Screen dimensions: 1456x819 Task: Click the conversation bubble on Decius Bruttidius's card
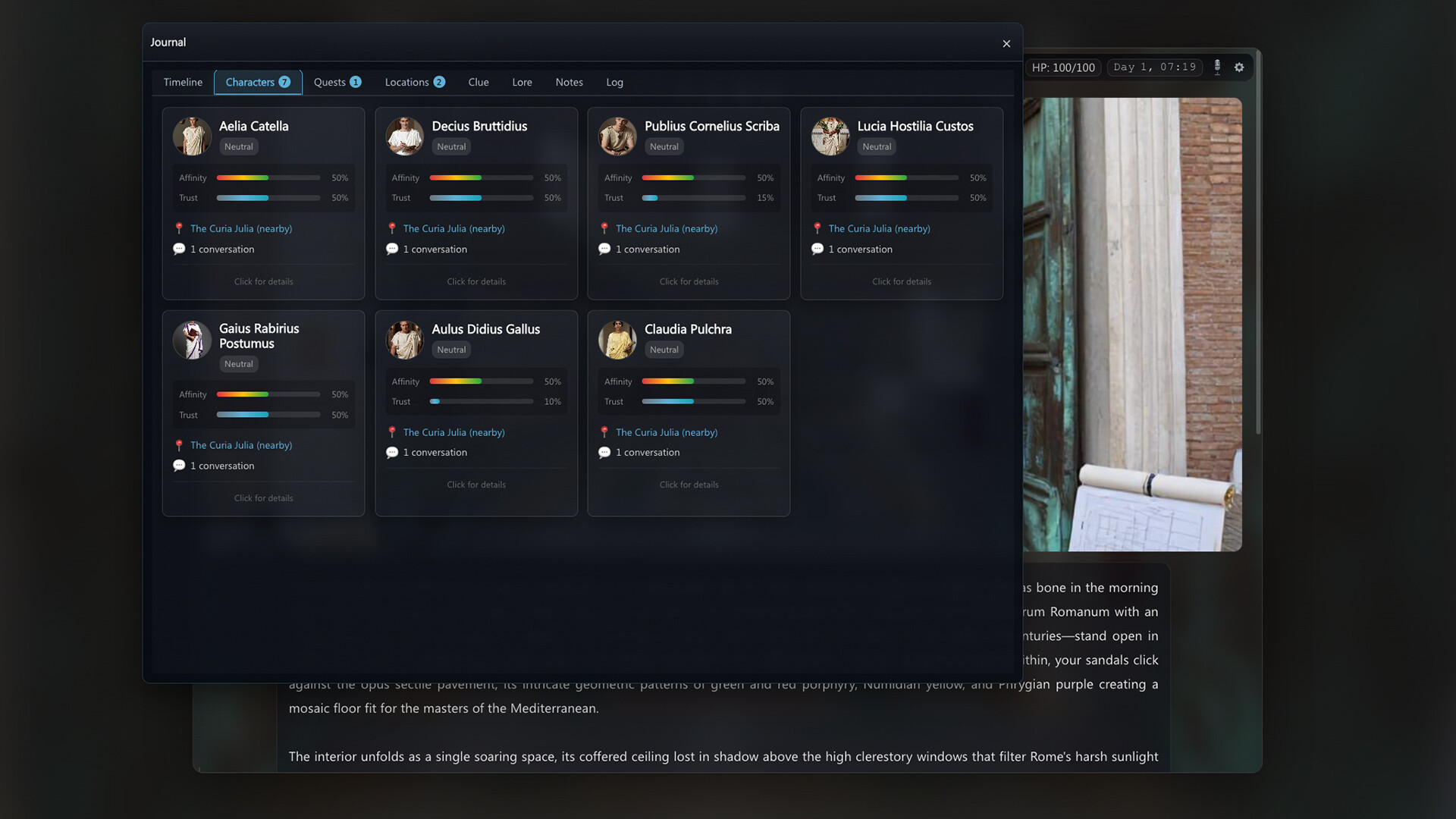pyautogui.click(x=392, y=249)
